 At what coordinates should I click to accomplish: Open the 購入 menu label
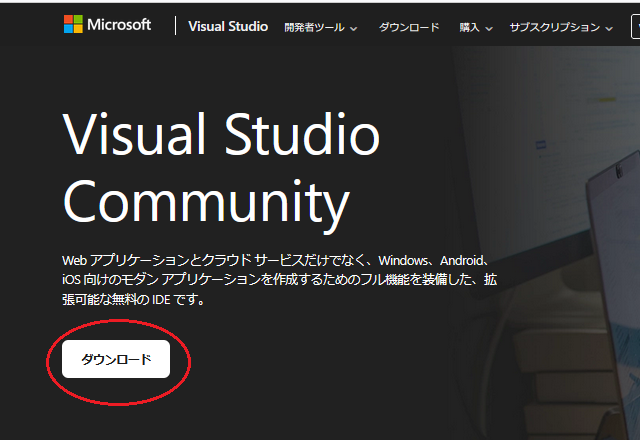[469, 27]
